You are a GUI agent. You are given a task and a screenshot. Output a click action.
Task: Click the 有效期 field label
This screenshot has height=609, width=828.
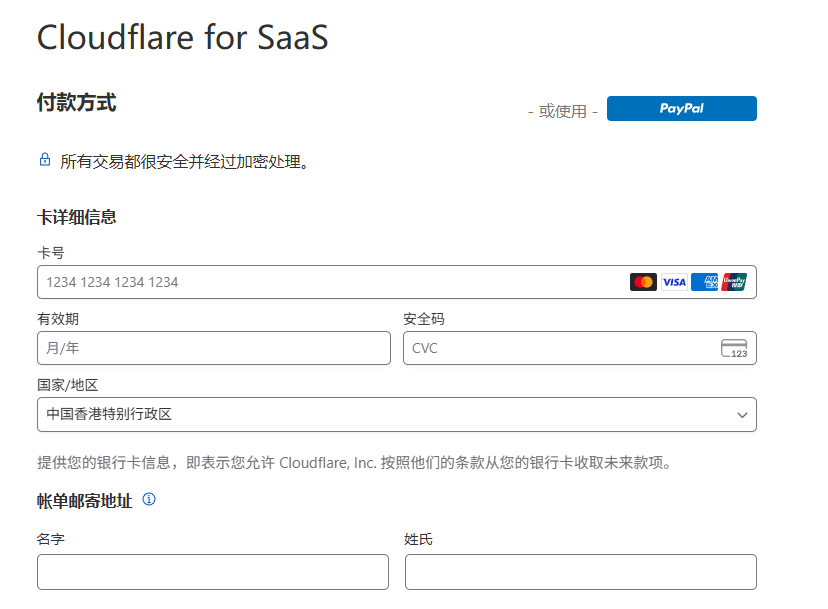(58, 319)
